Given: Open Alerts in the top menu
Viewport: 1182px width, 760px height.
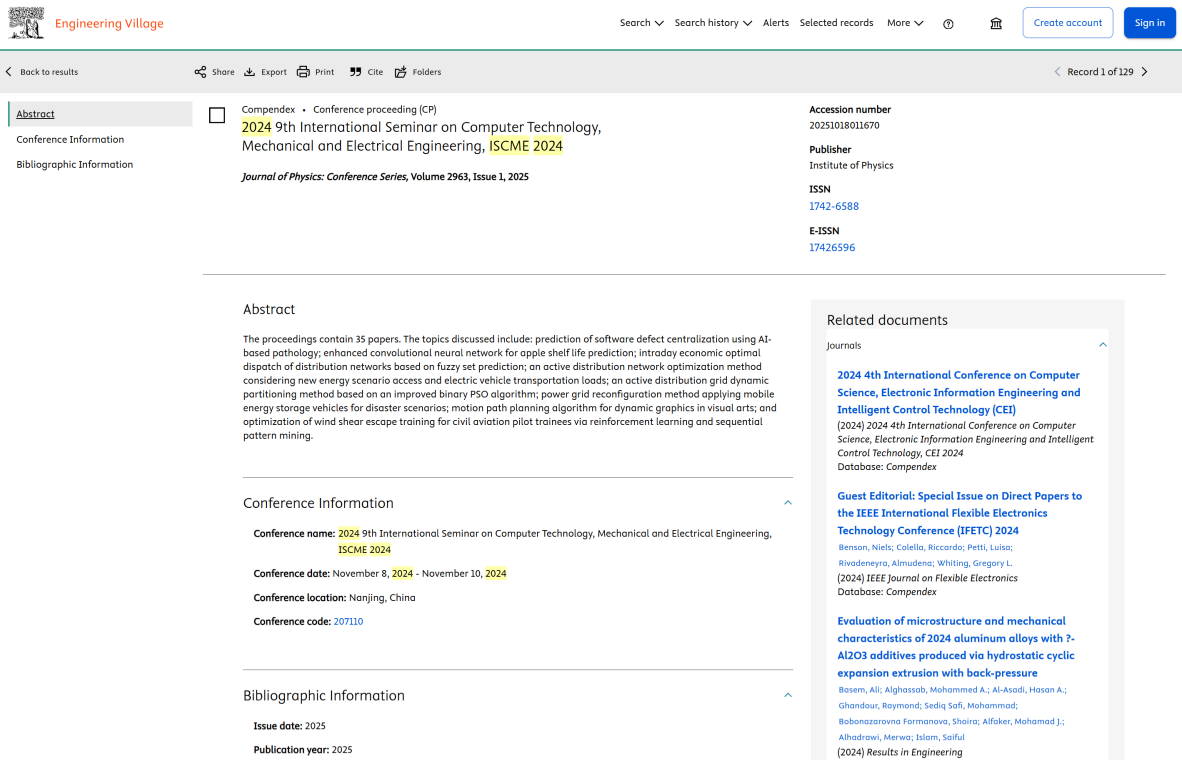Looking at the screenshot, I should (776, 23).
